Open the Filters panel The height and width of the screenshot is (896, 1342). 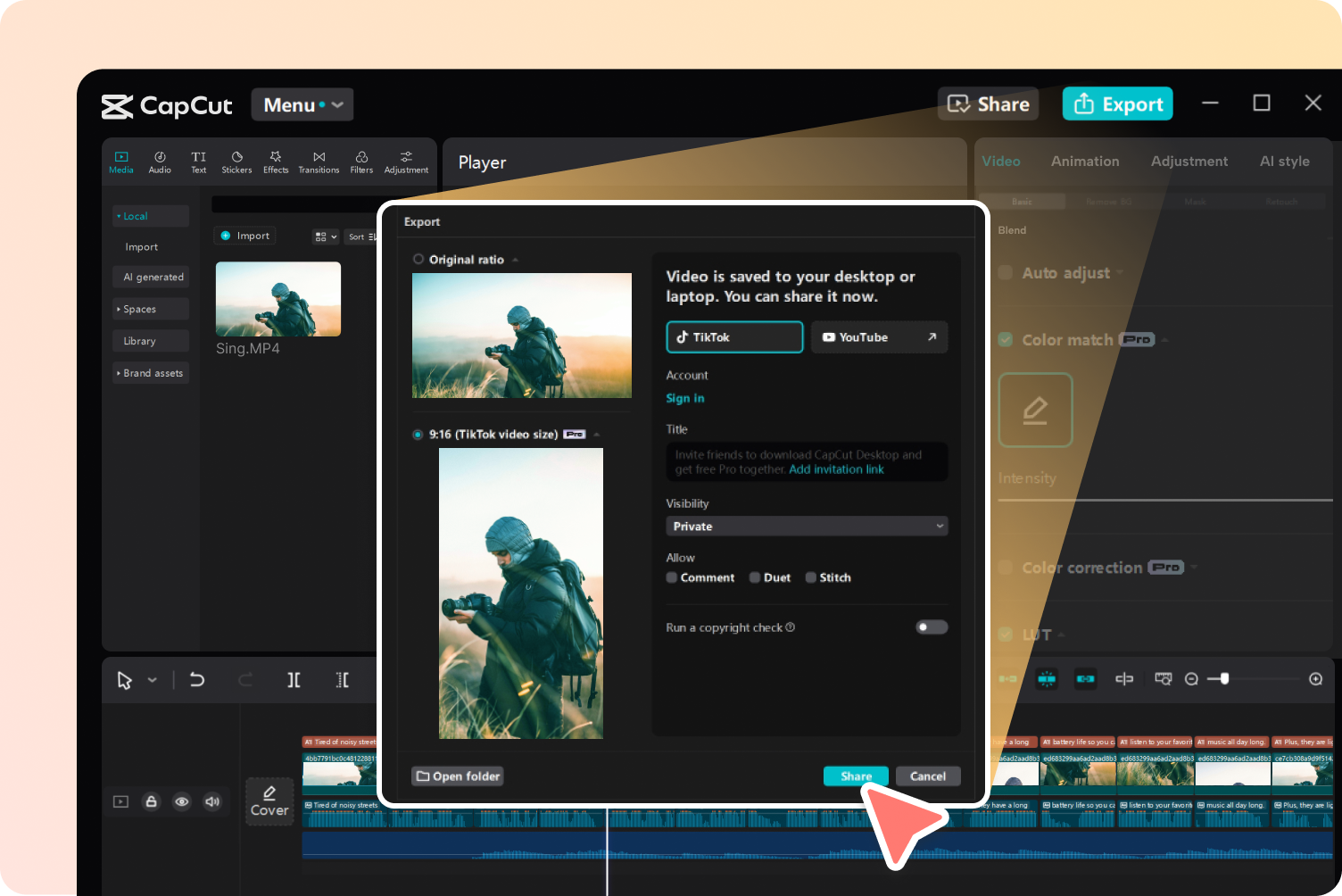[x=361, y=162]
